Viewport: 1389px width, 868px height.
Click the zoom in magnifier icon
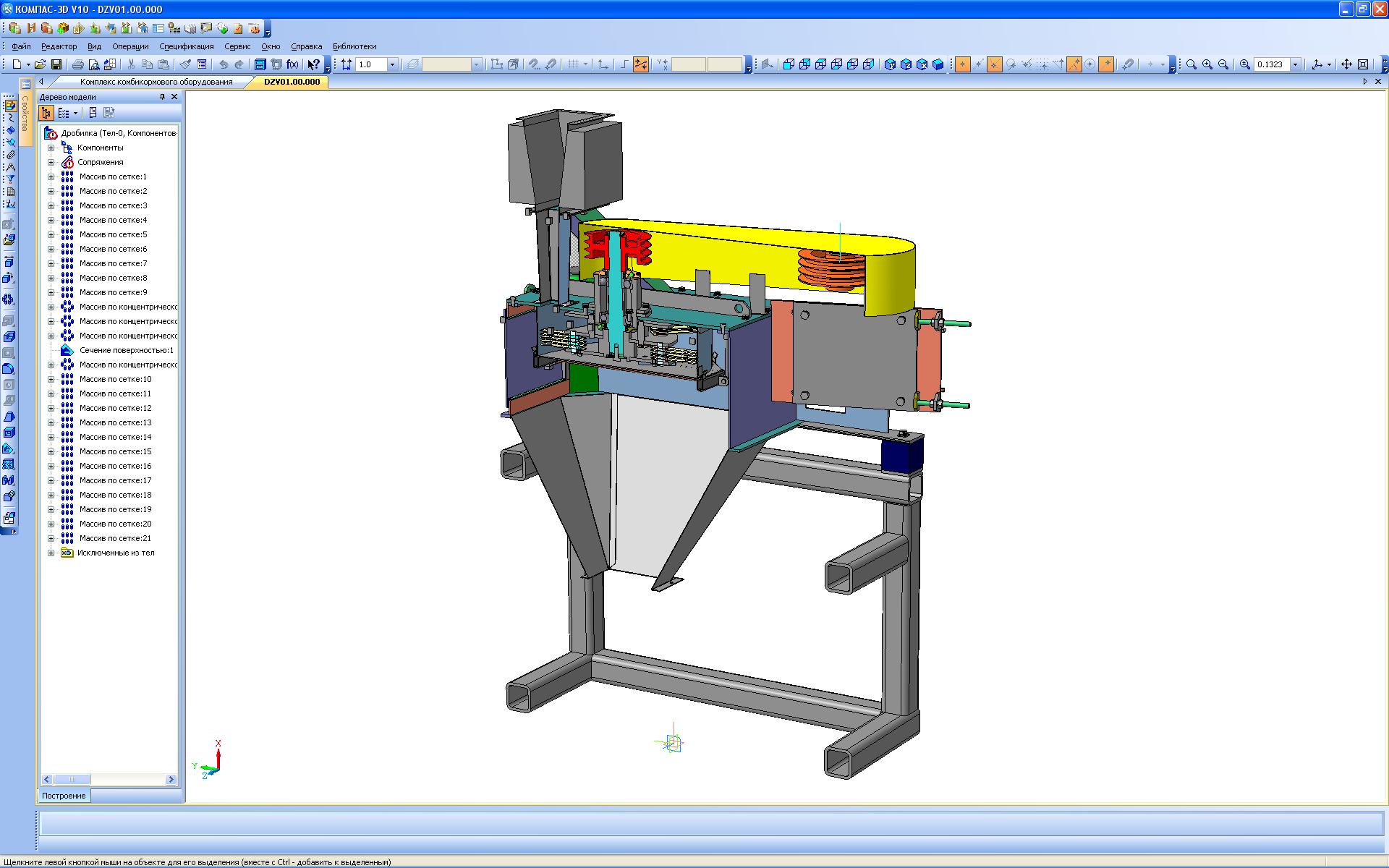(1207, 64)
